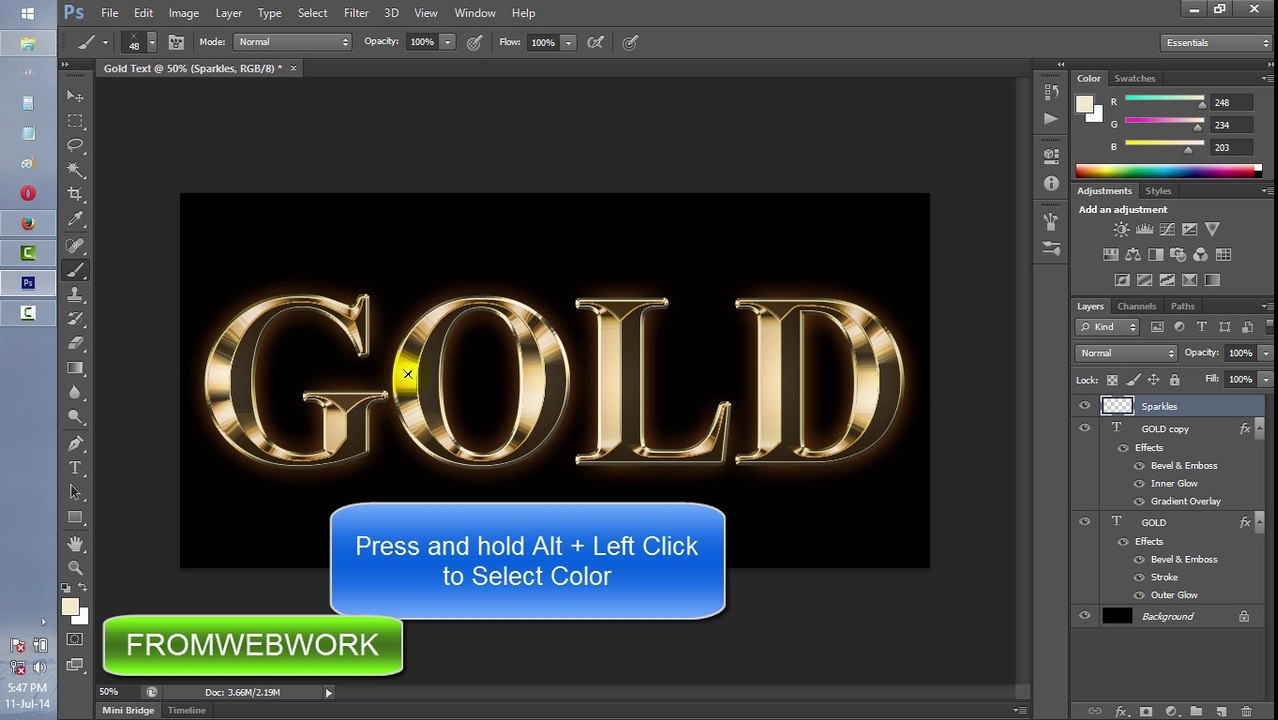Select the Clone Stamp tool
The width and height of the screenshot is (1278, 720).
click(x=75, y=295)
